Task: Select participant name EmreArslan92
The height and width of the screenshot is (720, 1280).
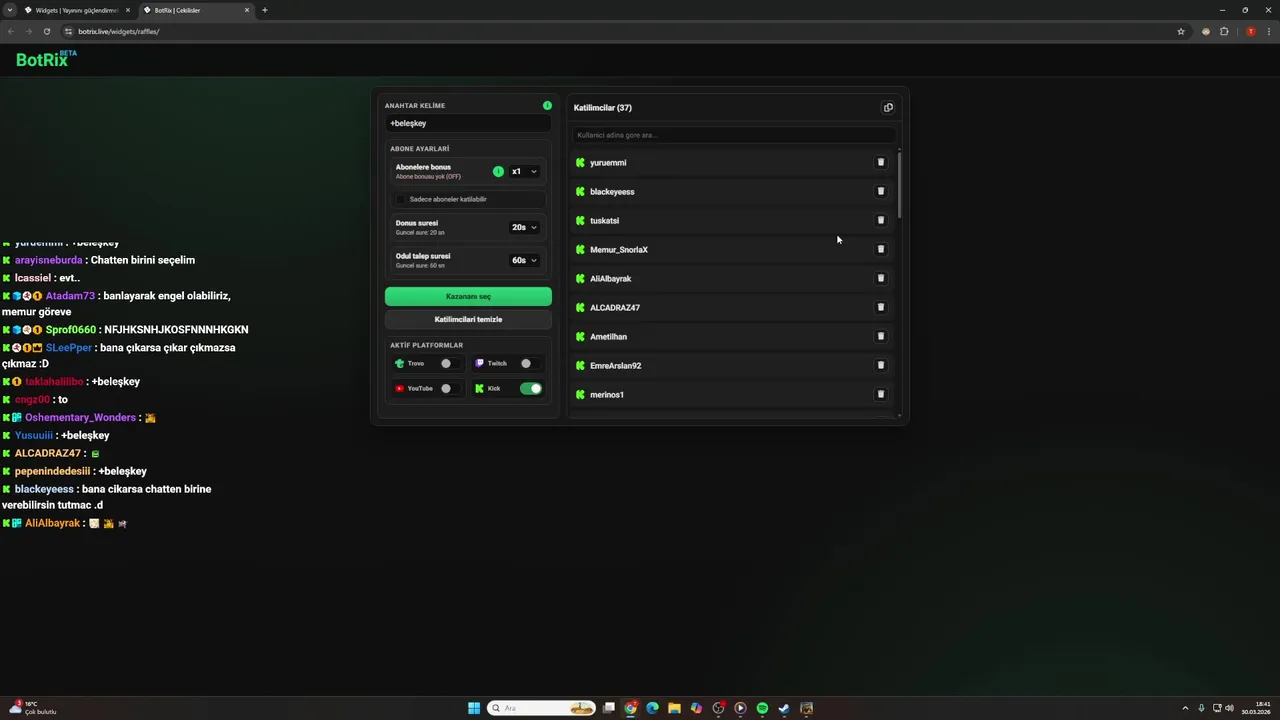Action: coord(616,365)
